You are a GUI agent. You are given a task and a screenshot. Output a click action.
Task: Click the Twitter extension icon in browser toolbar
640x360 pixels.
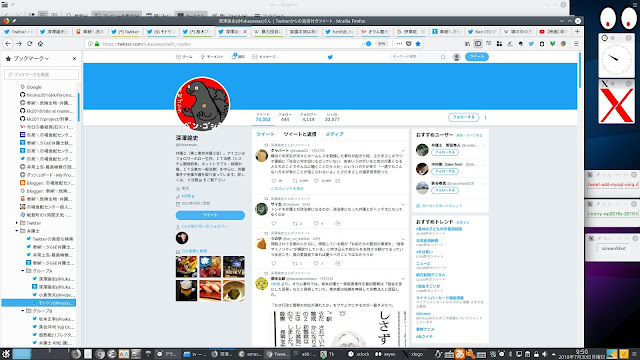tap(531, 44)
